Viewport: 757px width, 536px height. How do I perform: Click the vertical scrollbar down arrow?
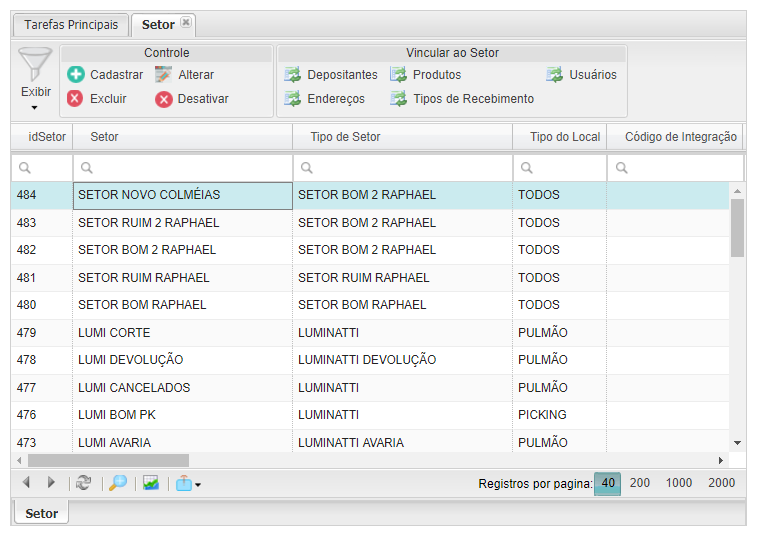coord(737,442)
